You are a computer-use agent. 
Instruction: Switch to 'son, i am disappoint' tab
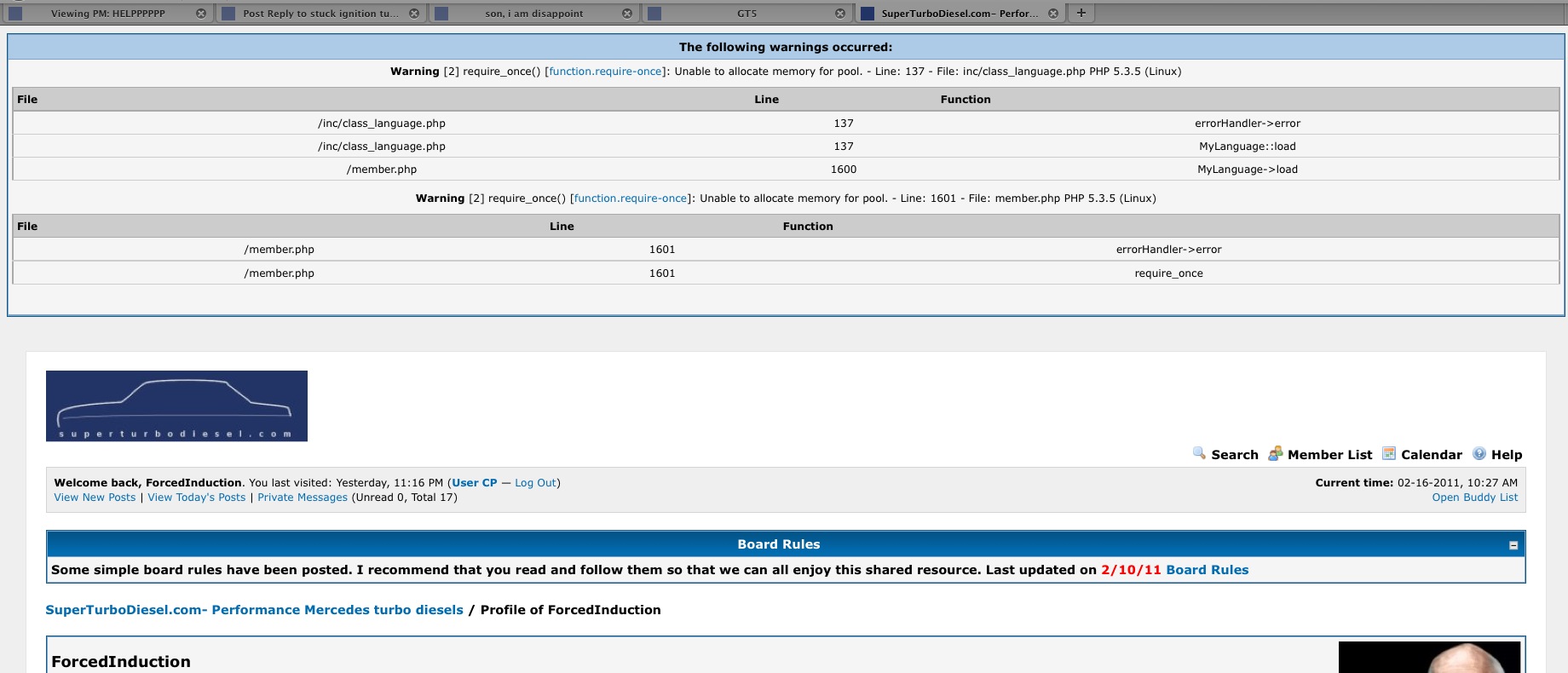click(x=534, y=14)
